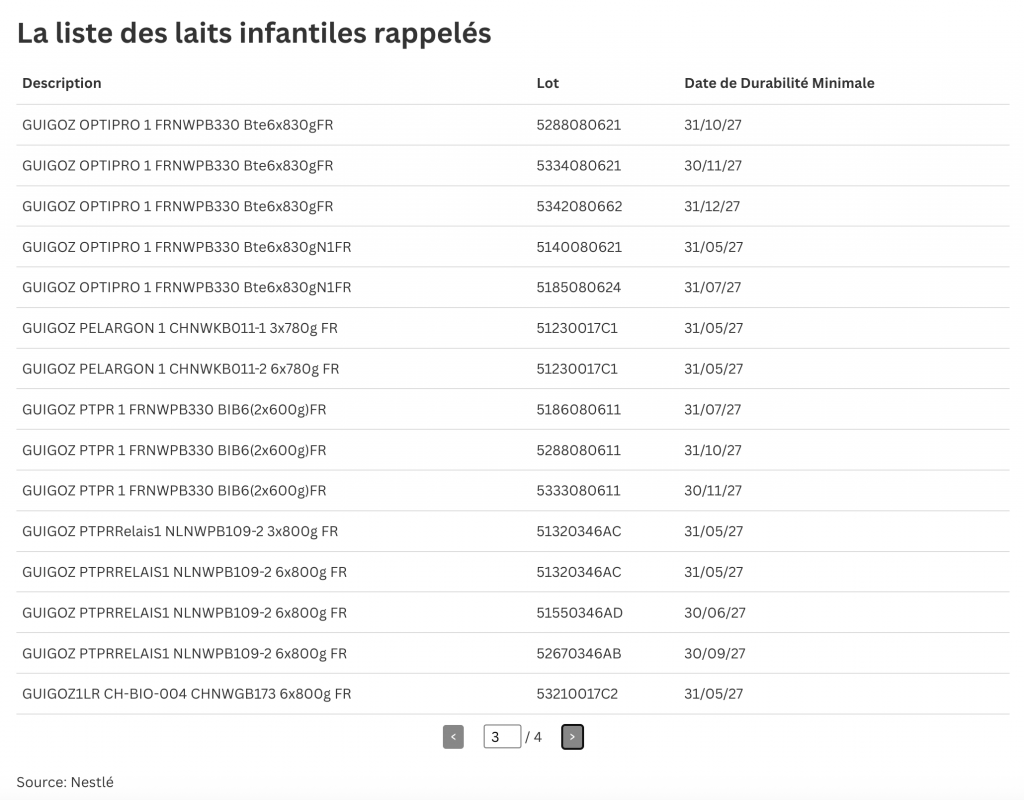
Task: Click lot number 5186080611
Action: (x=578, y=410)
